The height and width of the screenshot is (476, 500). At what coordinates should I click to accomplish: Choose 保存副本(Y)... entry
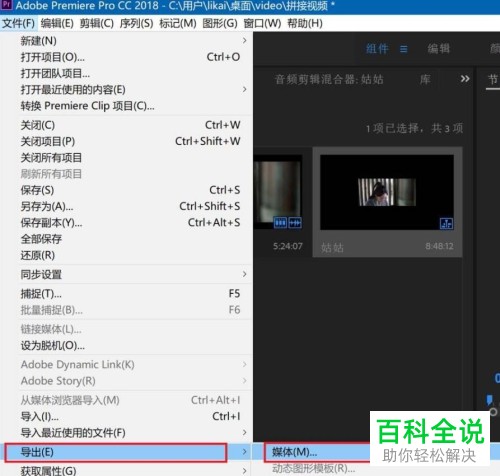tap(126, 223)
